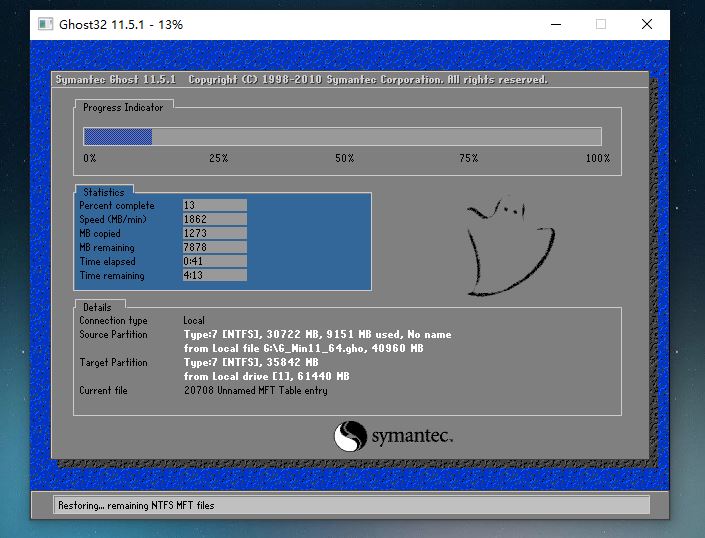This screenshot has width=705, height=538.
Task: Minimize the Ghost32 window
Action: coord(555,24)
